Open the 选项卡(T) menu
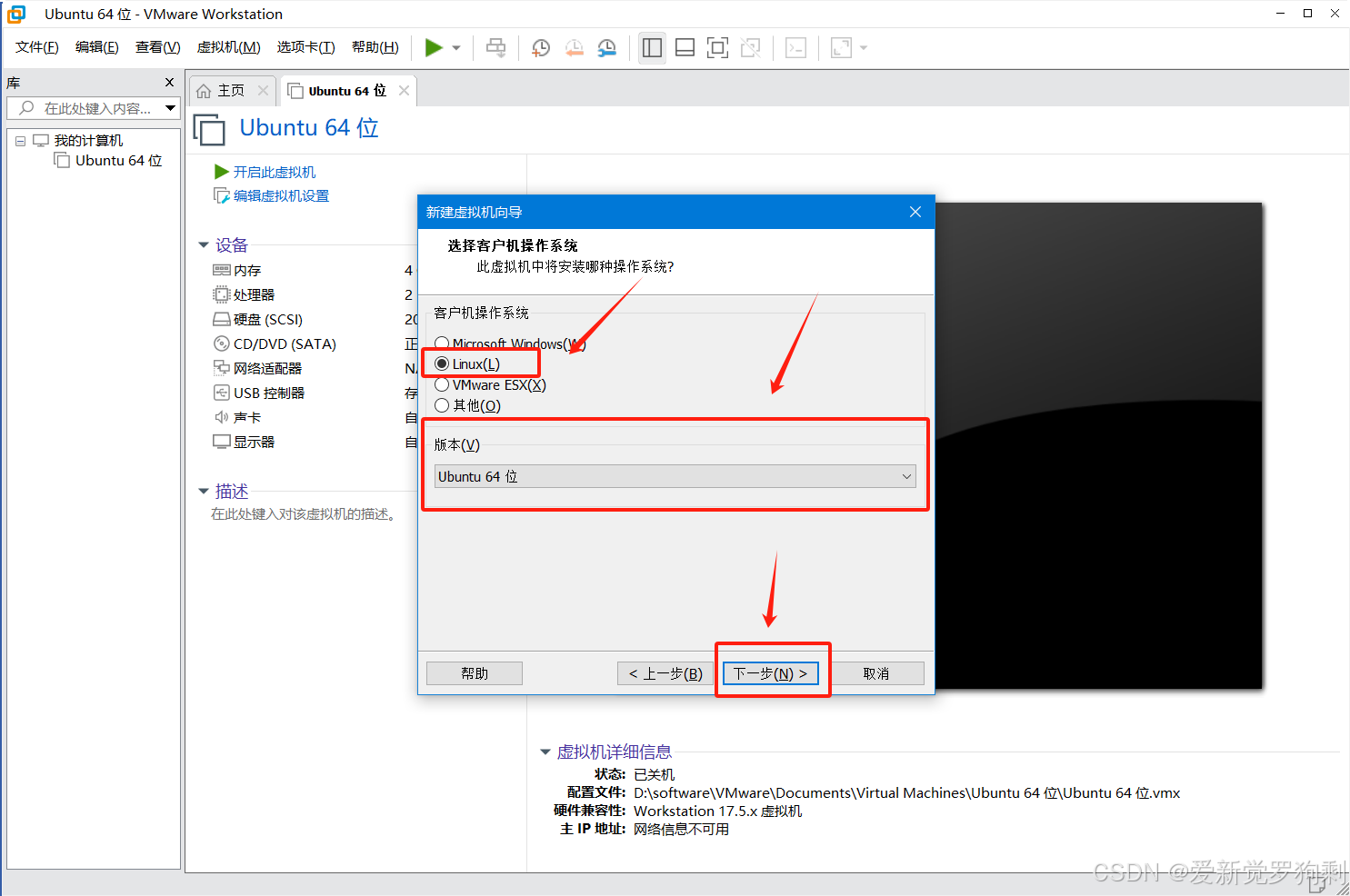This screenshot has width=1350, height=896. (306, 47)
